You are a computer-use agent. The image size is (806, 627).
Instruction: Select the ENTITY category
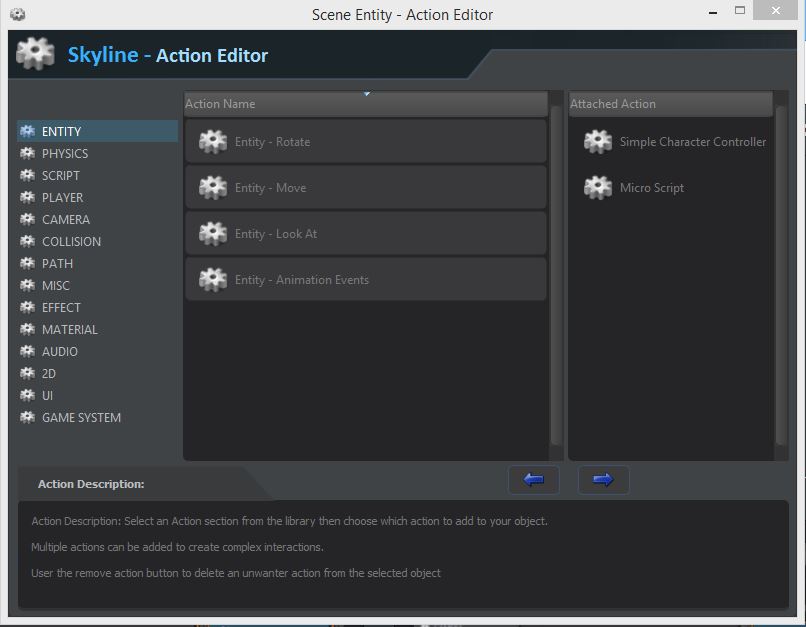click(x=98, y=132)
